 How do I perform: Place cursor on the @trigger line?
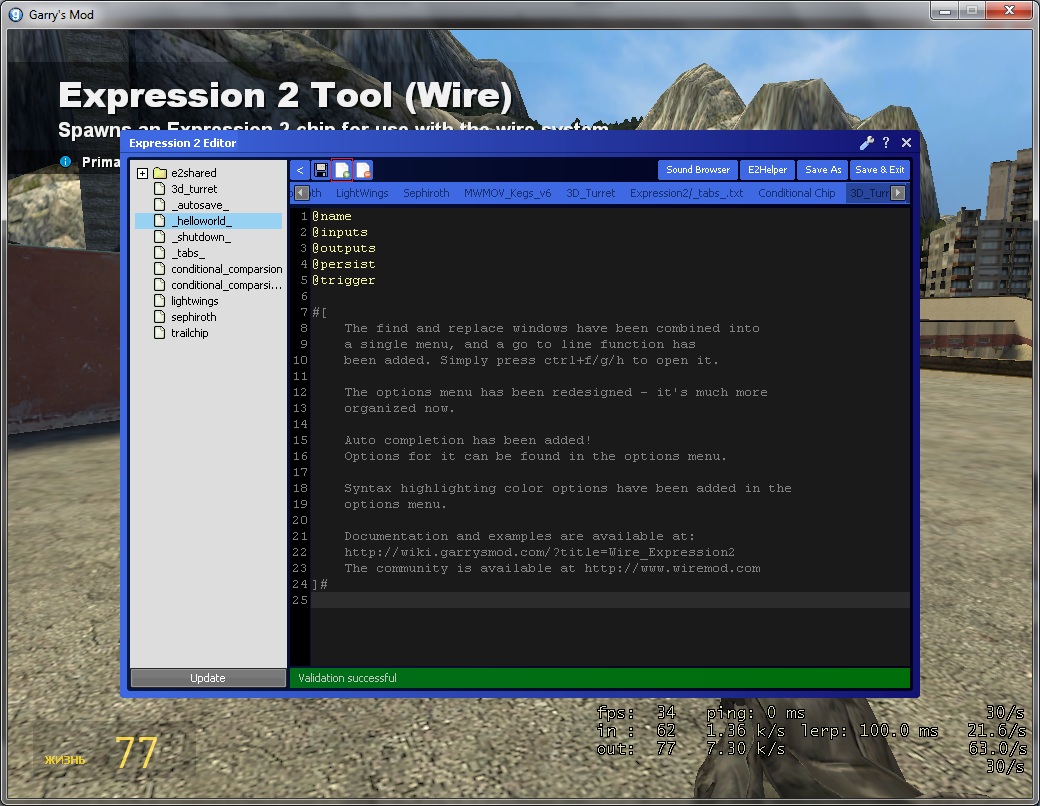[x=344, y=280]
